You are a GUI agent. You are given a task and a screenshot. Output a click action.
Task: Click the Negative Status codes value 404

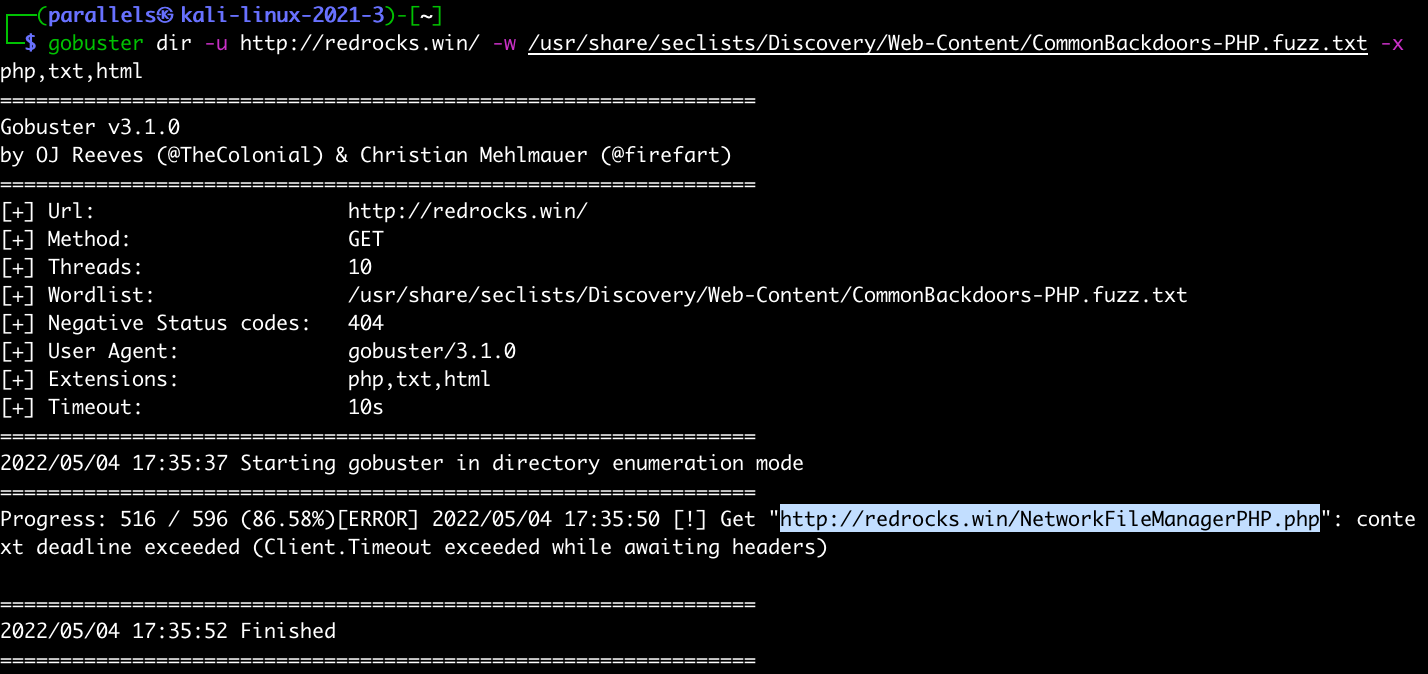[x=366, y=323]
